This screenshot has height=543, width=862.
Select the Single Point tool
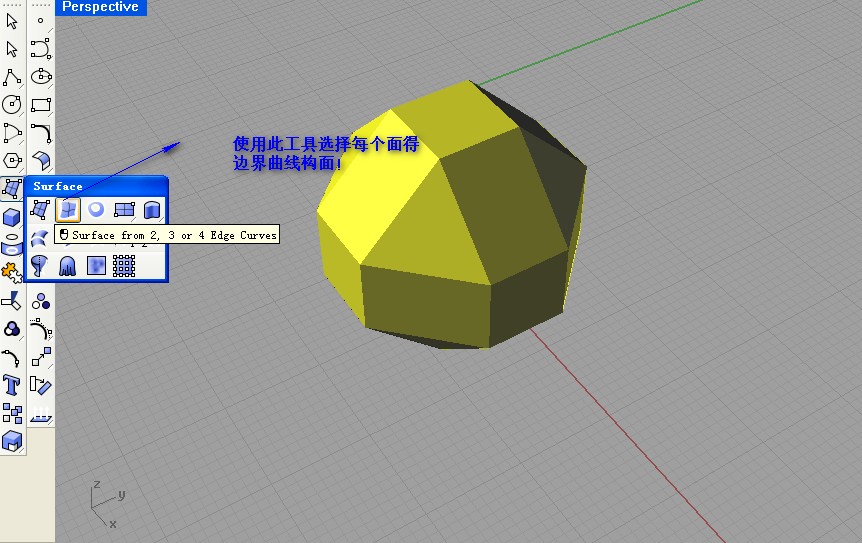pos(41,21)
